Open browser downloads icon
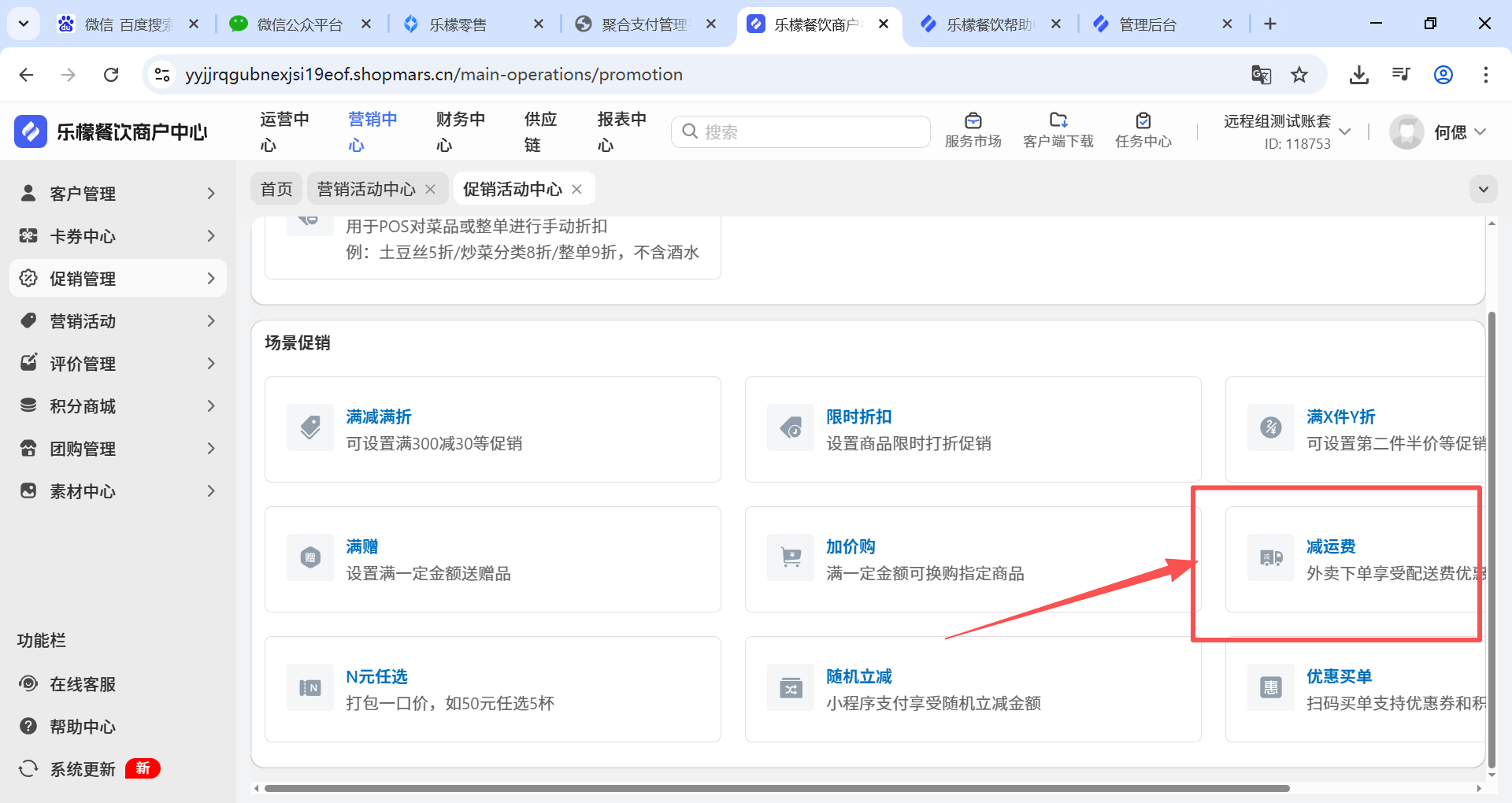 pos(1358,75)
